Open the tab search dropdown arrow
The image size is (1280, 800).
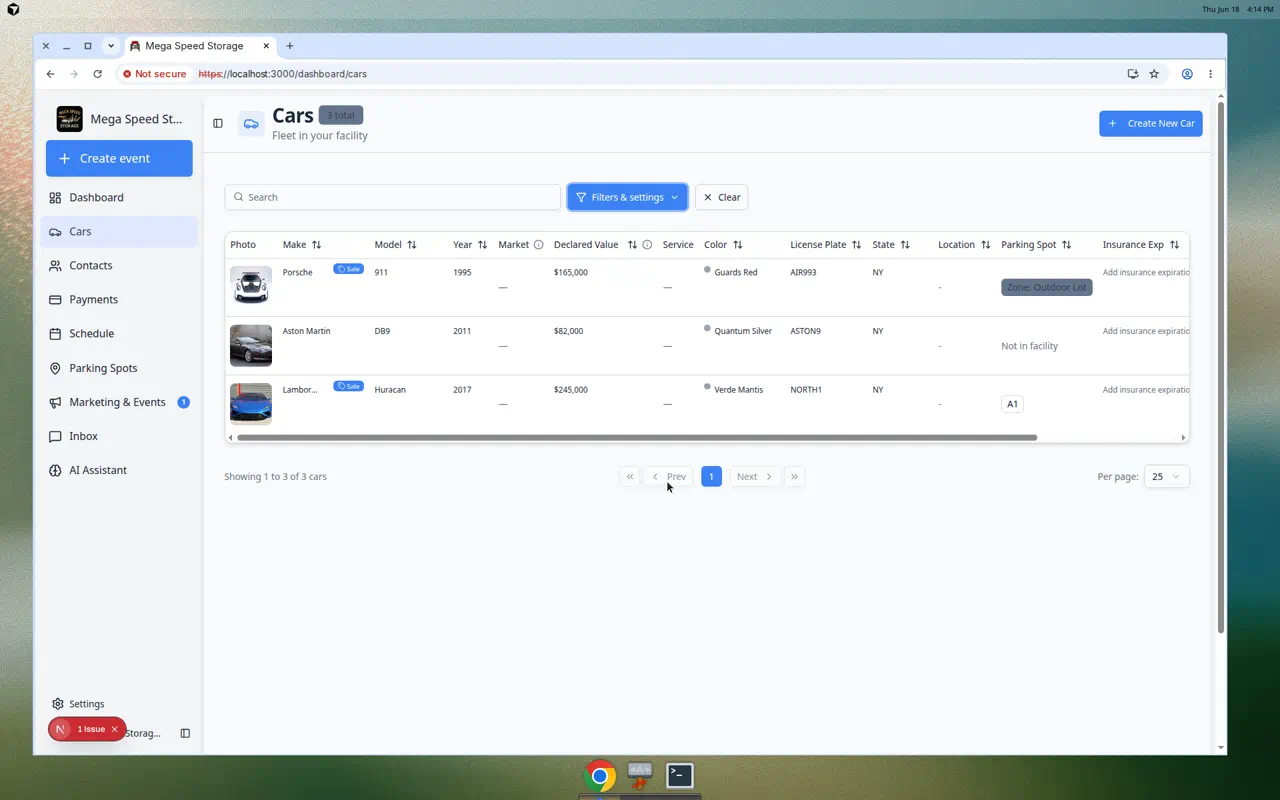111,46
